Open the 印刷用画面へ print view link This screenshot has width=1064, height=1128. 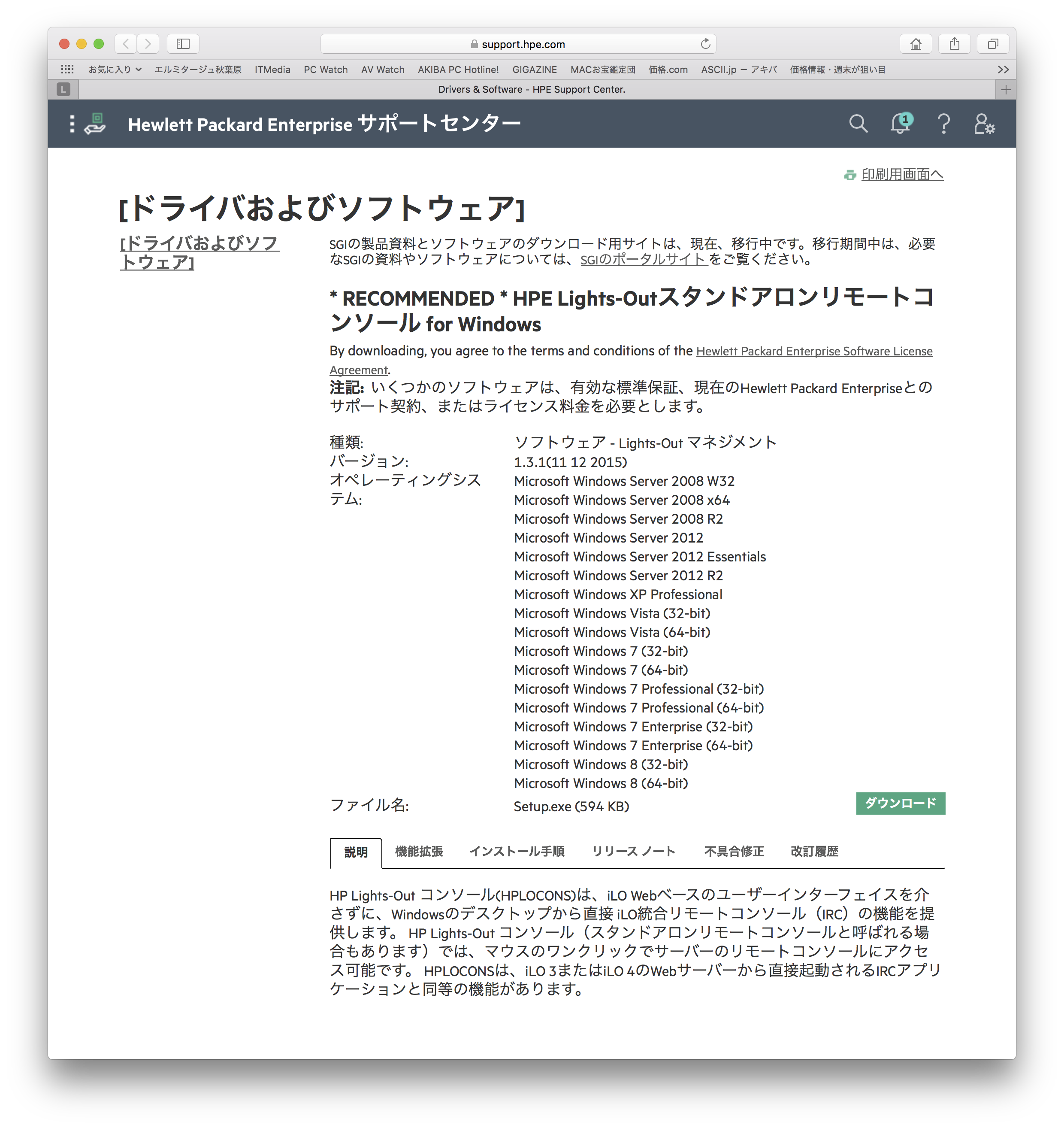point(902,175)
